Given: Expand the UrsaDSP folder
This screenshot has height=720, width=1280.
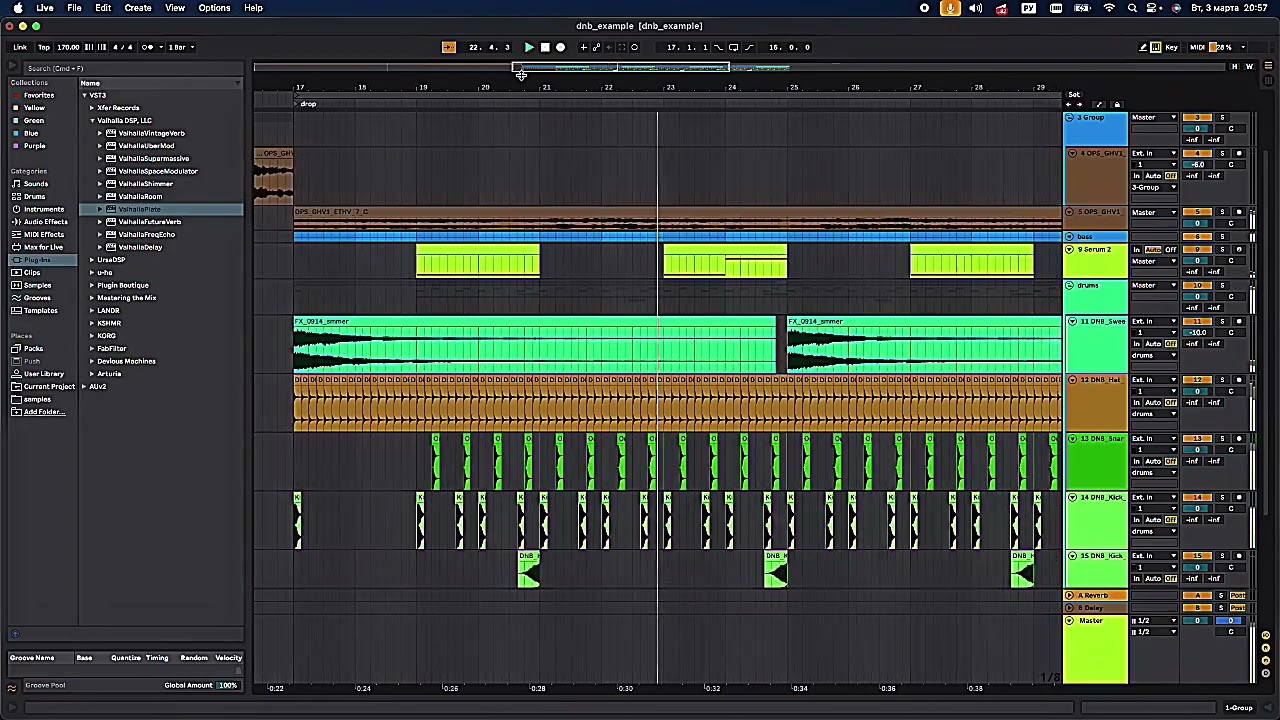Looking at the screenshot, I should [x=92, y=260].
